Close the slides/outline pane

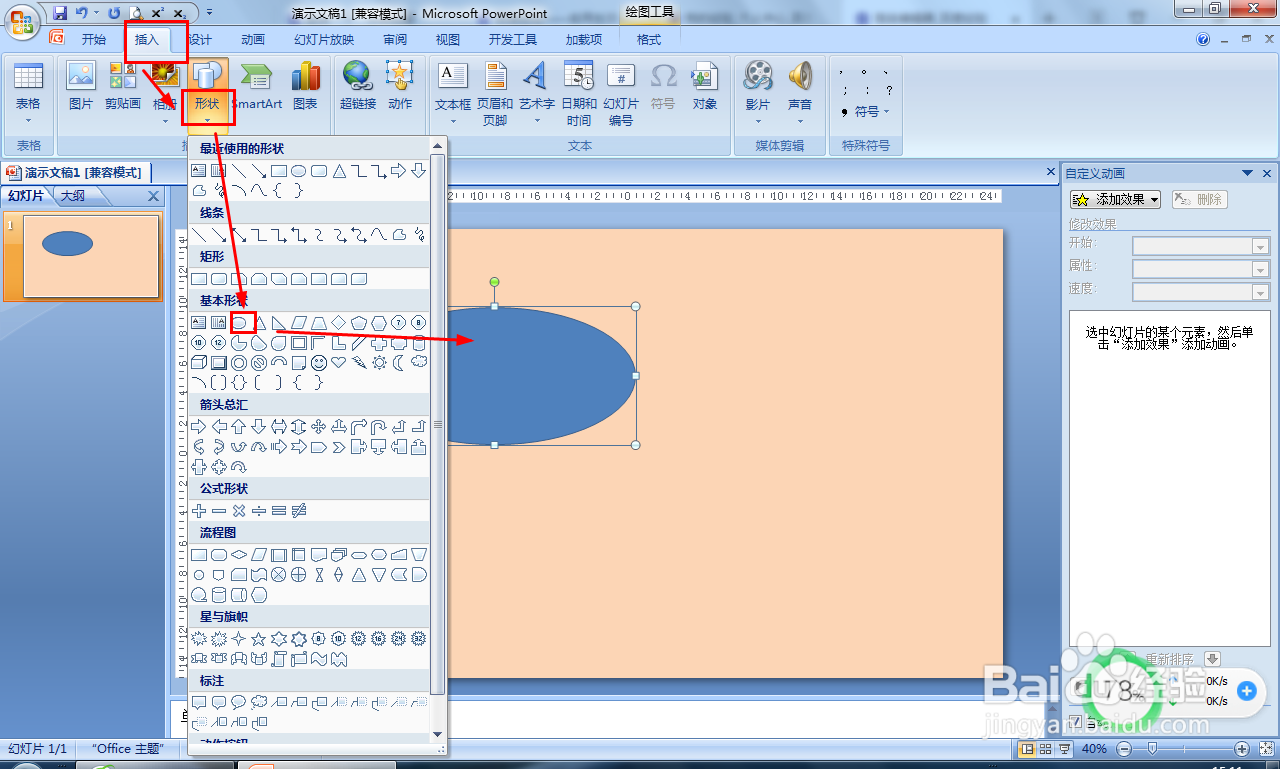[x=153, y=197]
